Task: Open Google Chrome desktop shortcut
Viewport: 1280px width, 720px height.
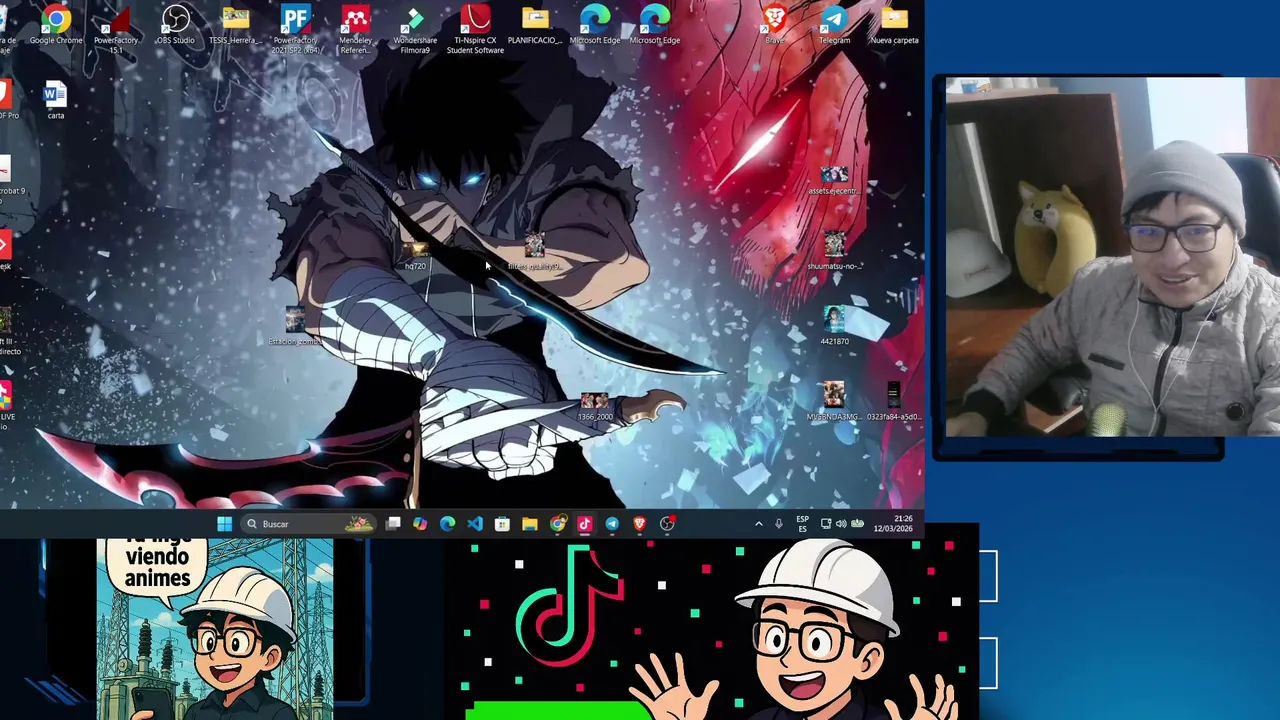Action: point(56,25)
